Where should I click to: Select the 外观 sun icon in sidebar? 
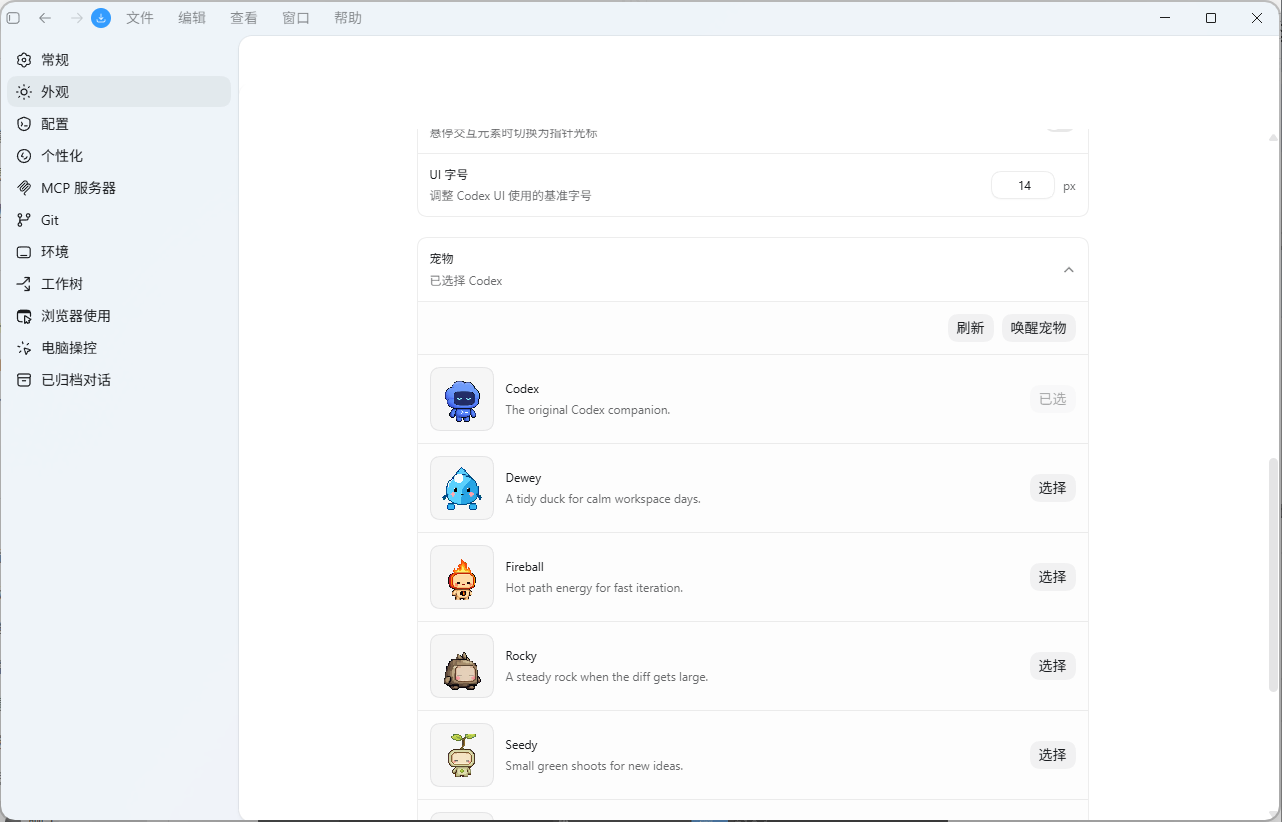point(24,92)
